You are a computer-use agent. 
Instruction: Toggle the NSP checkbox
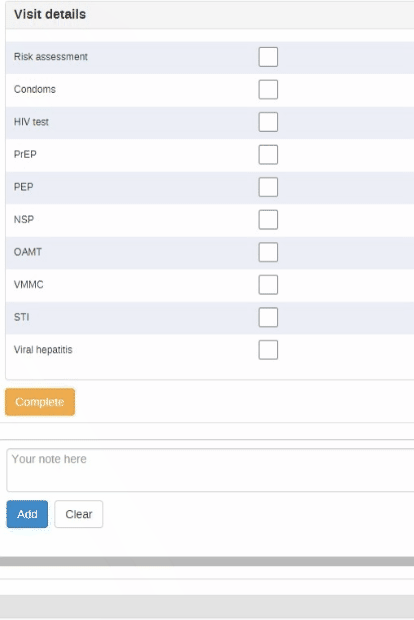(268, 219)
